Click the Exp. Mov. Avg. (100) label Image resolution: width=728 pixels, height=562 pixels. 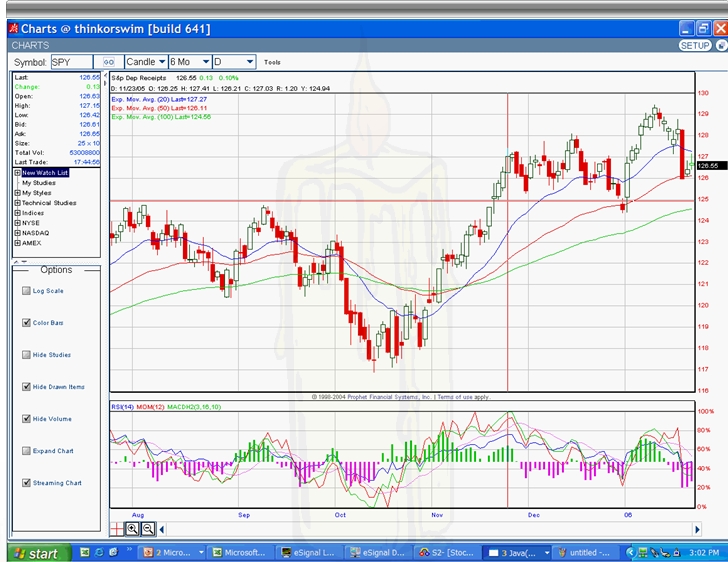[x=161, y=117]
